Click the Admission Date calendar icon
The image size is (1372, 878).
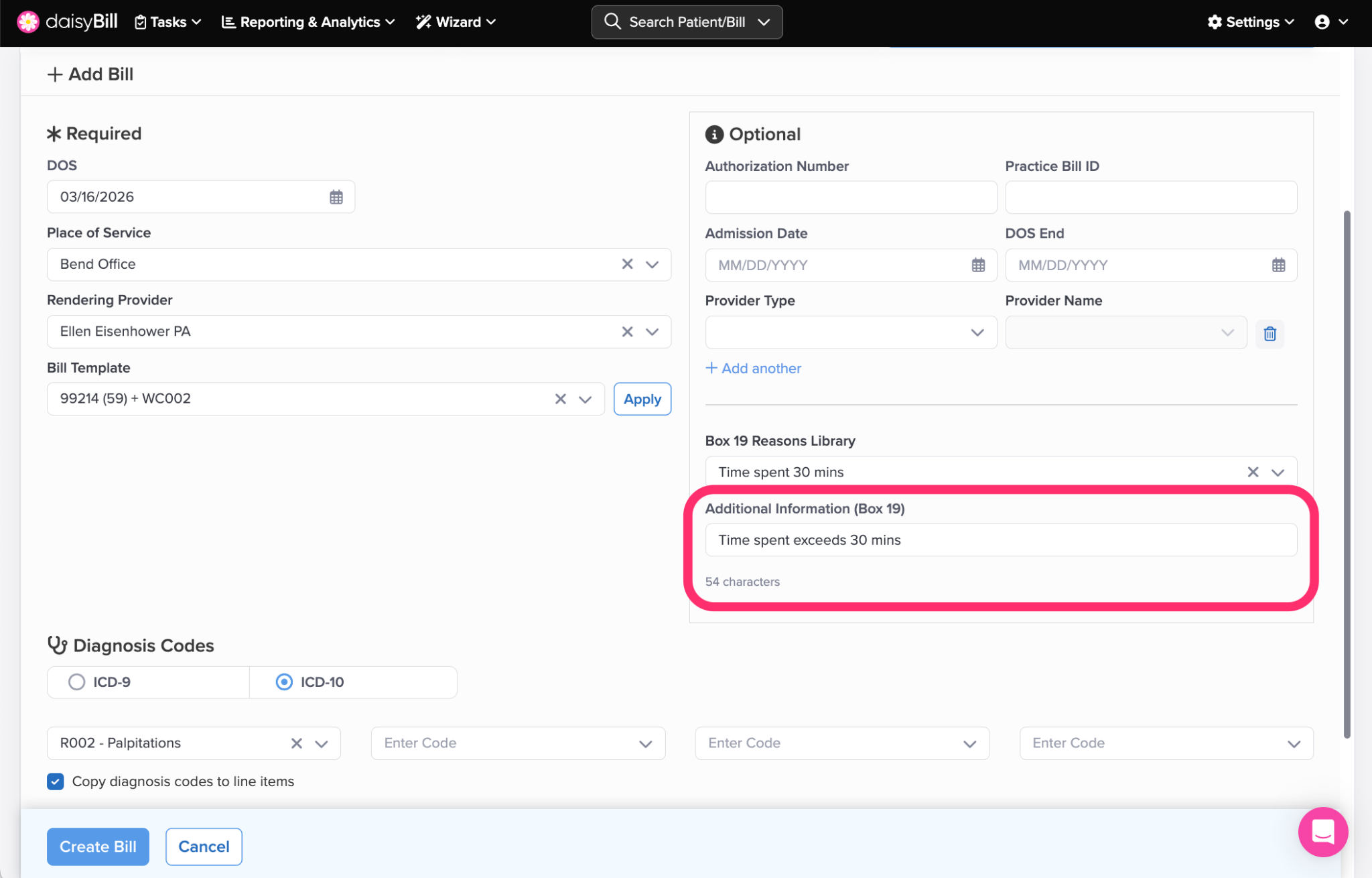(978, 265)
